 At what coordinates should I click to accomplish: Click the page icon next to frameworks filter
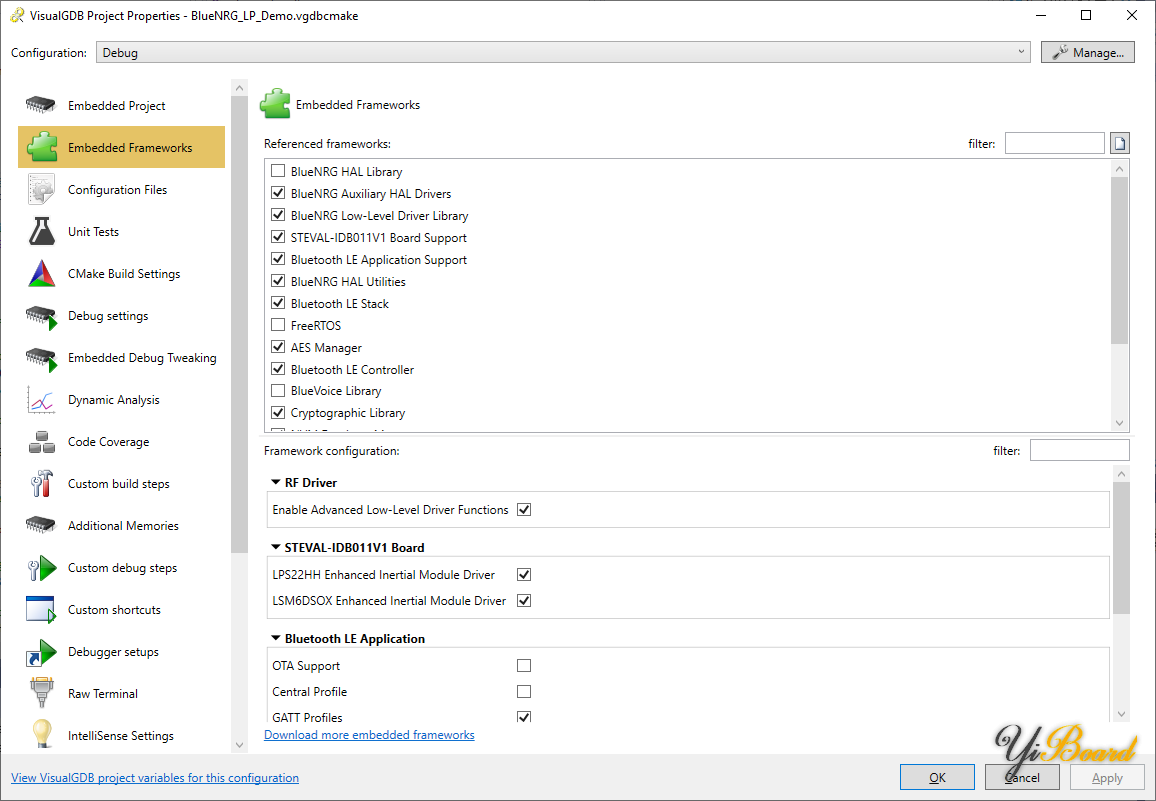tap(1119, 143)
